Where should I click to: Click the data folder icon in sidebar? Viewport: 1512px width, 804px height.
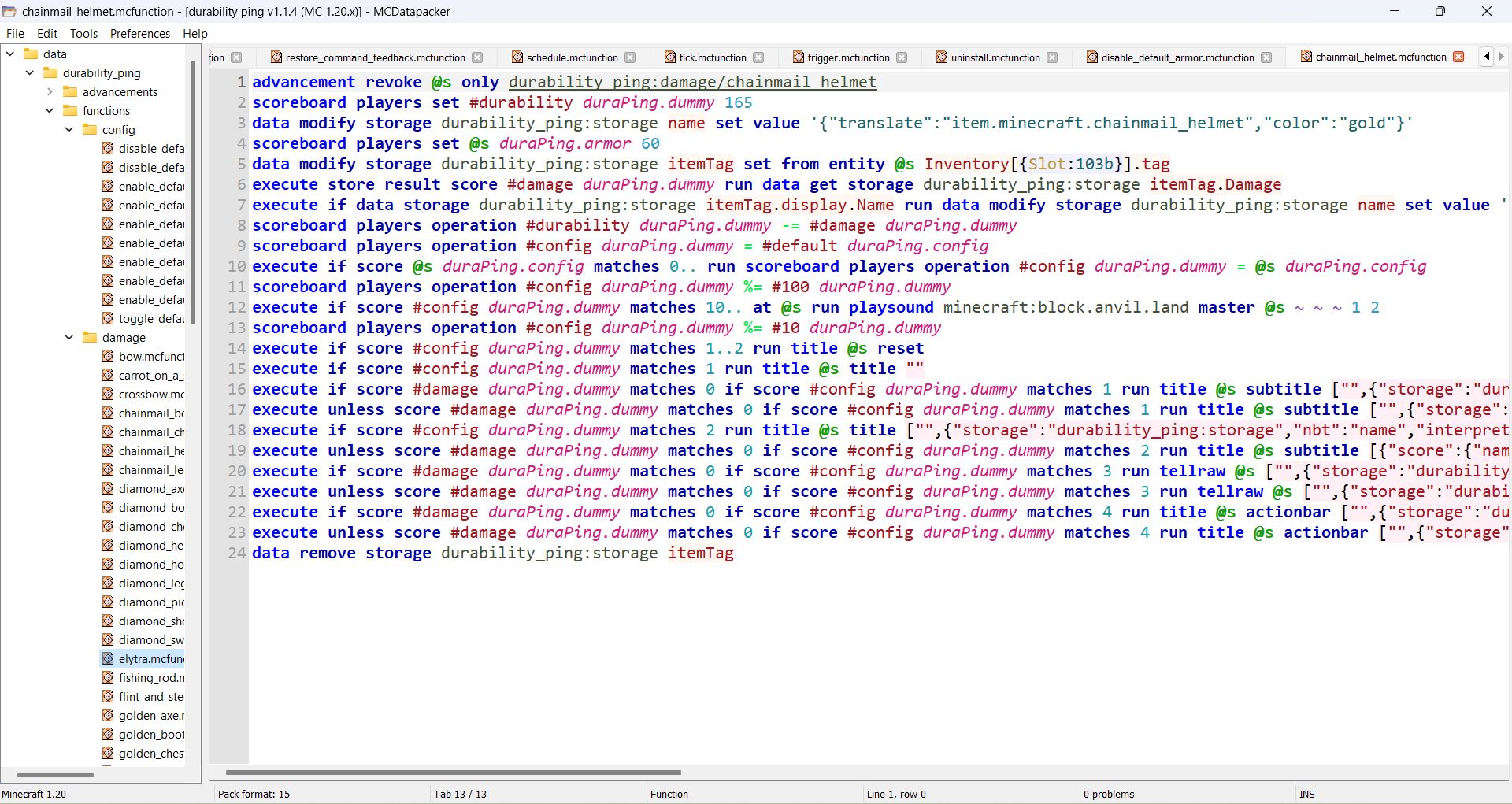30,54
